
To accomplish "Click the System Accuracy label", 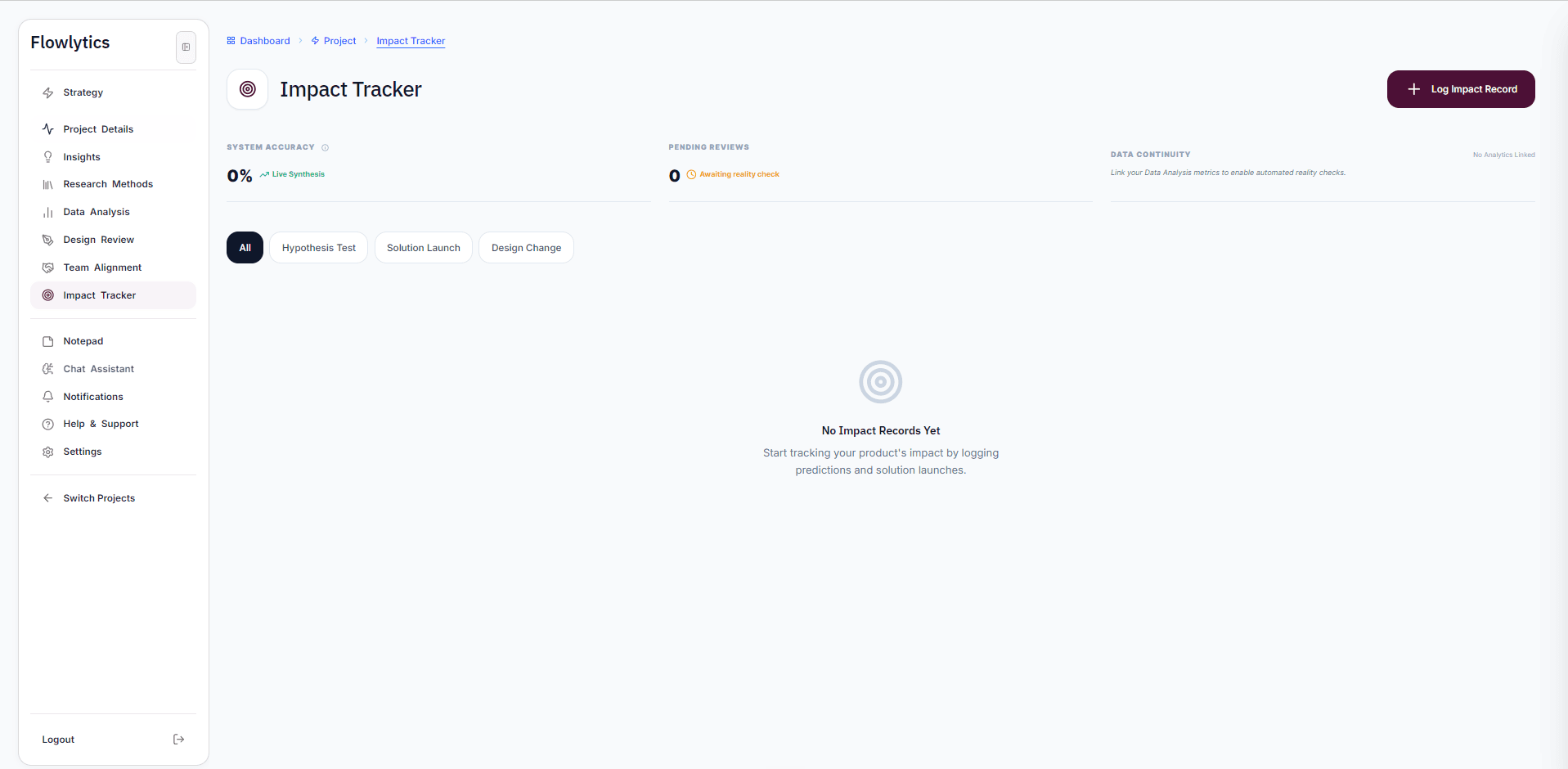I will click(271, 147).
